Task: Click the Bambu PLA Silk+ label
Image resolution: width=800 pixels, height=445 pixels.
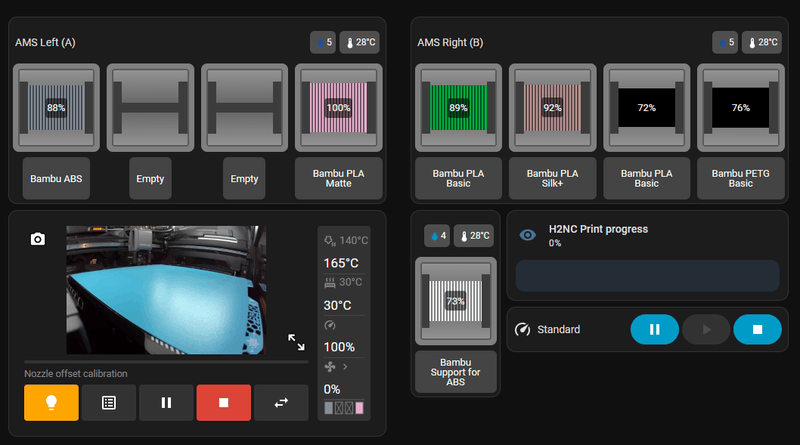Action: click(x=553, y=179)
